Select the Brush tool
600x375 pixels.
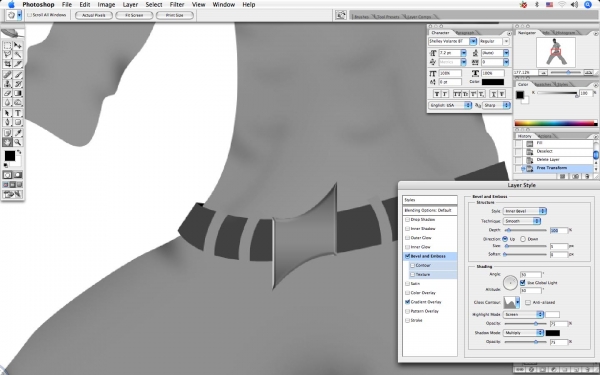tap(18, 75)
